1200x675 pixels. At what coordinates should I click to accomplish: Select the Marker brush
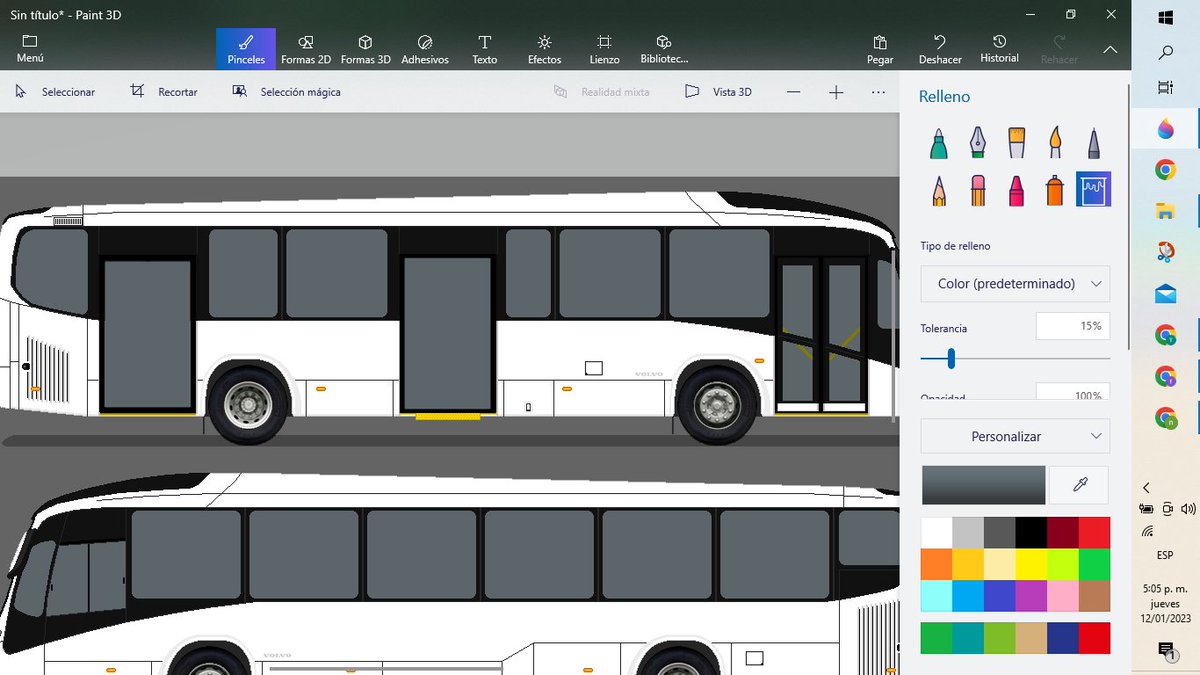click(938, 143)
